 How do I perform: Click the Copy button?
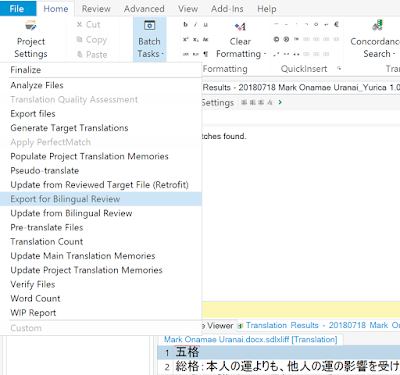(91, 40)
